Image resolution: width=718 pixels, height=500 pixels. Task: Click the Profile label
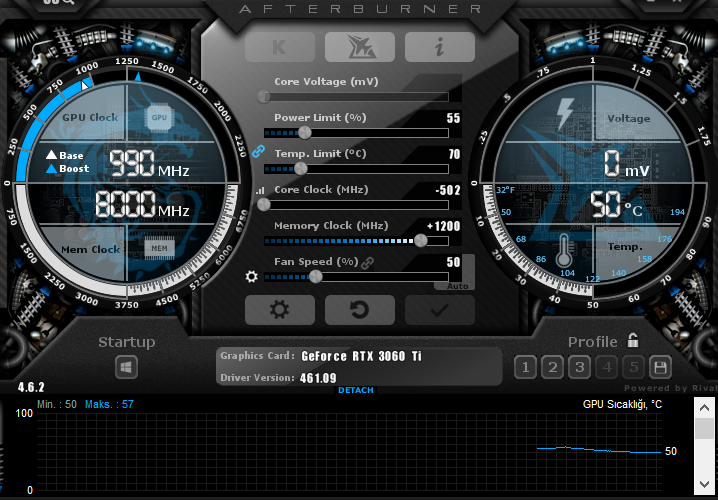coord(593,342)
